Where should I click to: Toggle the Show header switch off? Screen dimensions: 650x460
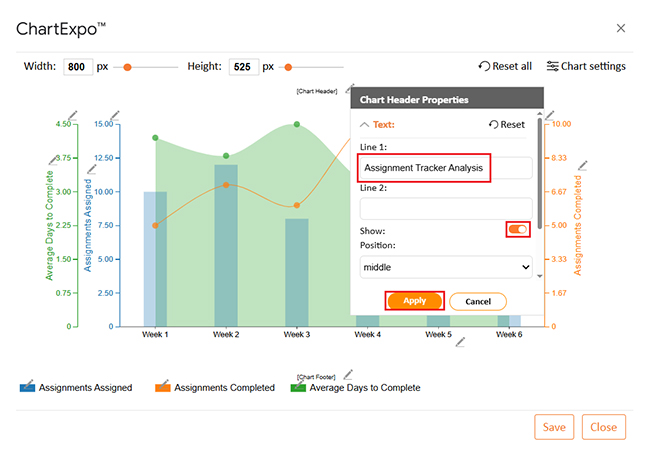(x=518, y=230)
